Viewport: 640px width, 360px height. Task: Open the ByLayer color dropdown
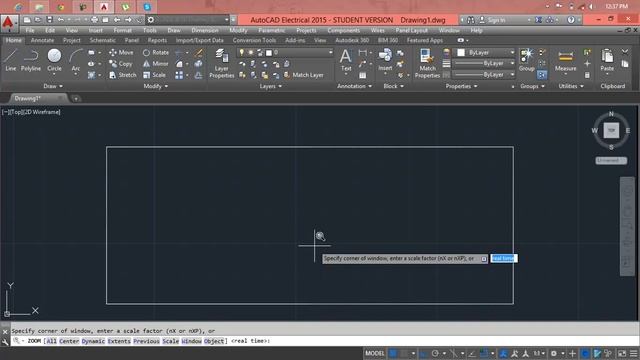click(x=485, y=53)
